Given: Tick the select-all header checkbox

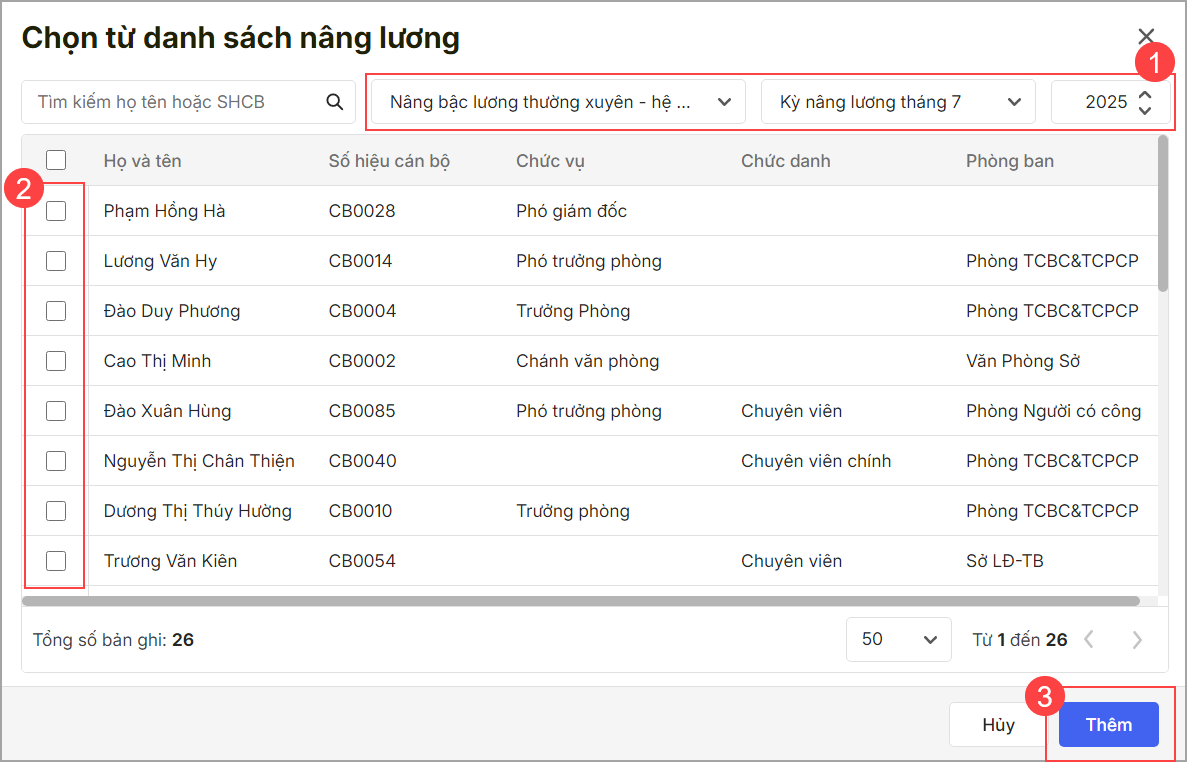Looking at the screenshot, I should tap(56, 160).
